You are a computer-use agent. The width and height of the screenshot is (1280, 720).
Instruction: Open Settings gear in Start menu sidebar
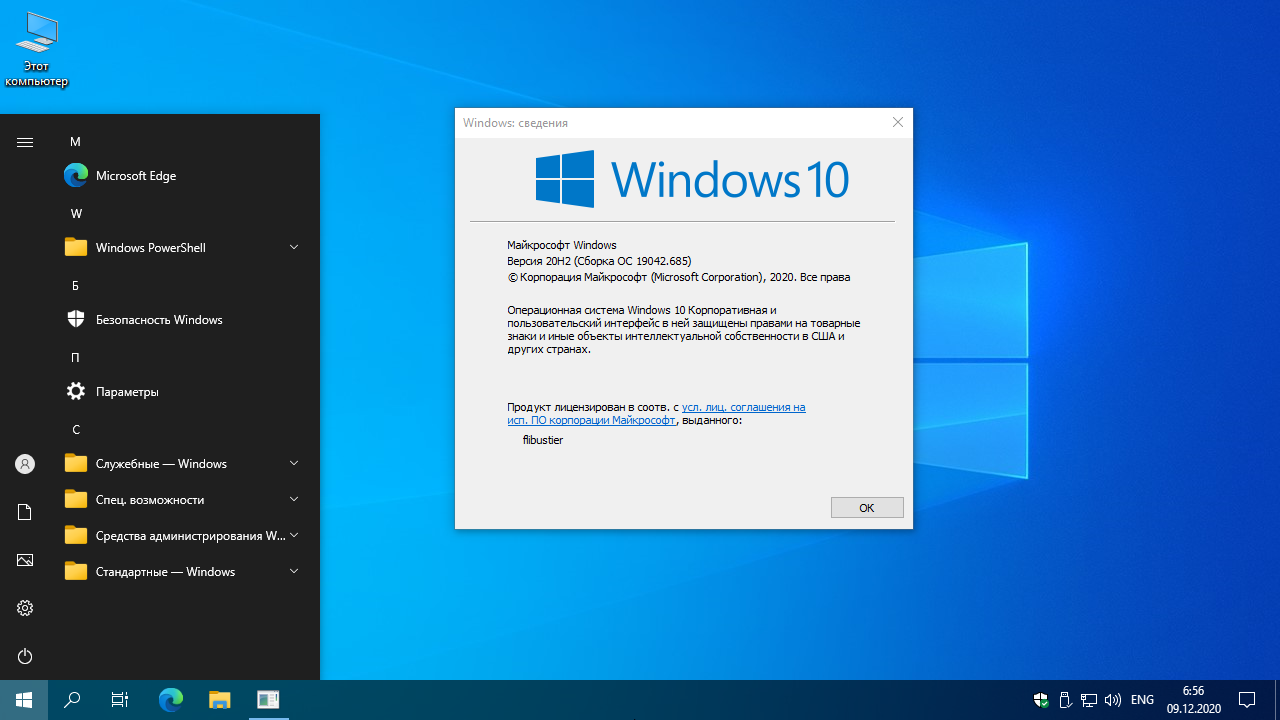25,608
